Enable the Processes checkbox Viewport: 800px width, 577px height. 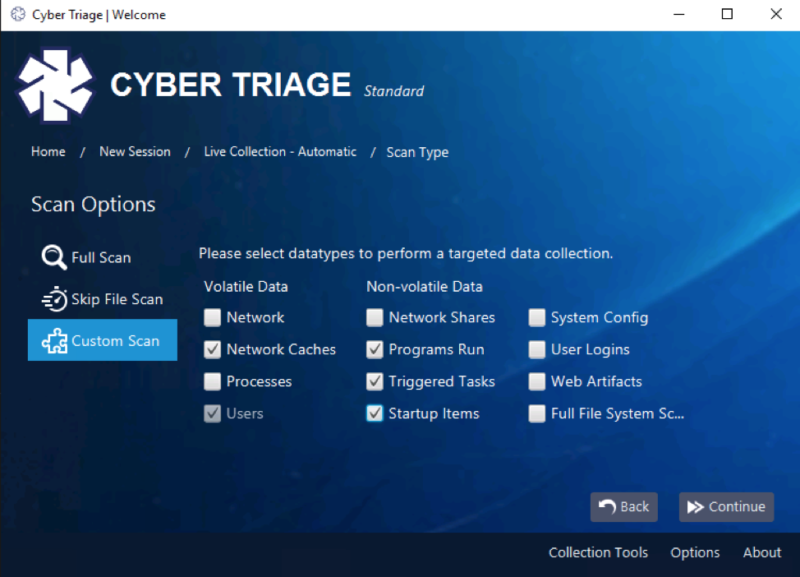212,382
